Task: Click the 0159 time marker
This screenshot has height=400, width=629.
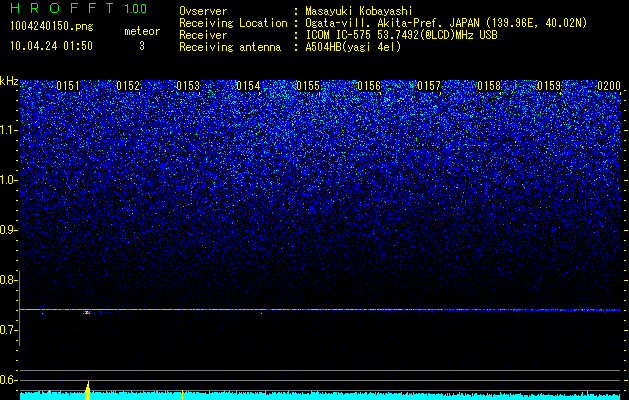Action: point(549,86)
